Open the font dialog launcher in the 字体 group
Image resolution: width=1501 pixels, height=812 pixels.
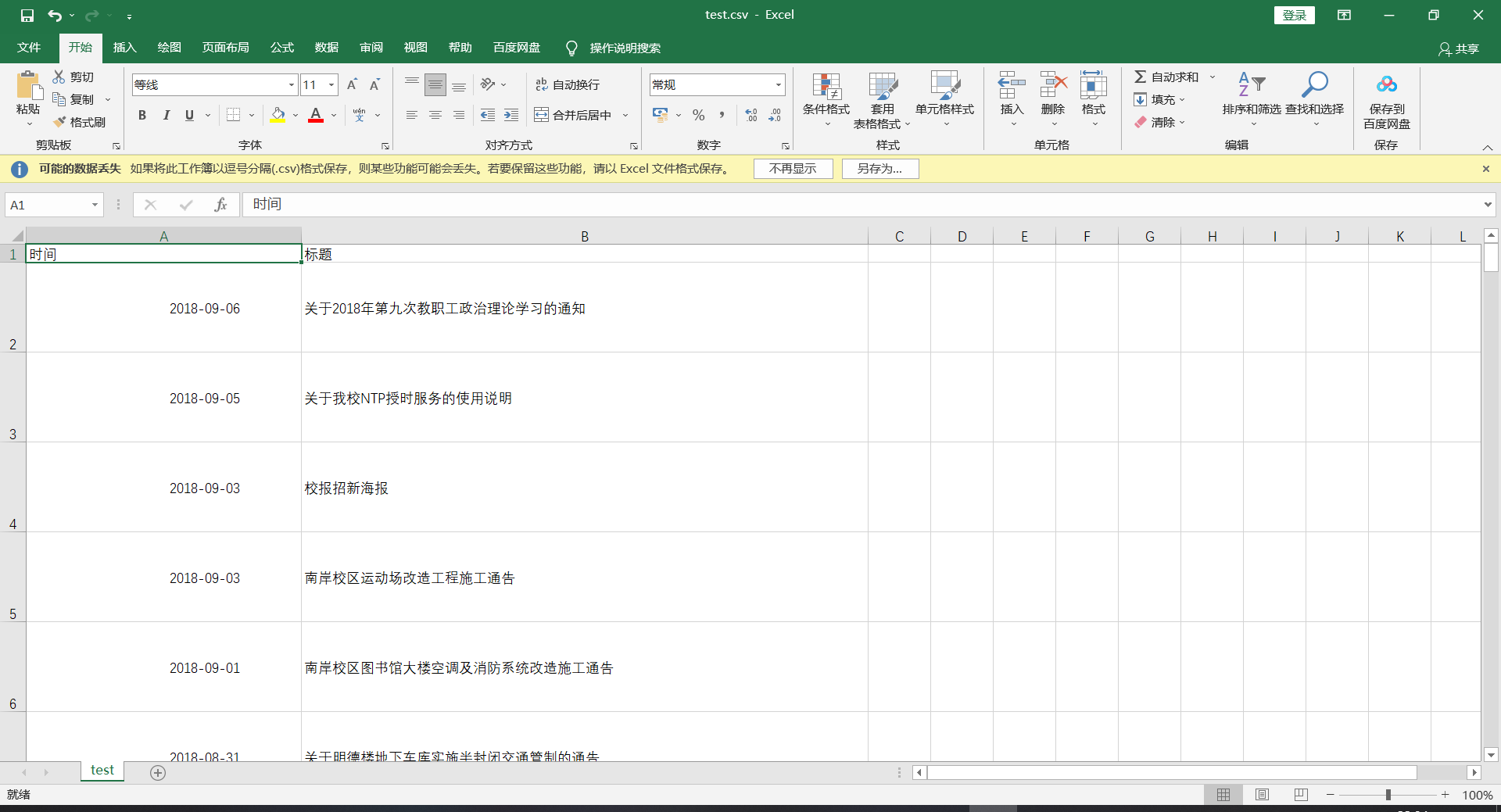point(385,146)
